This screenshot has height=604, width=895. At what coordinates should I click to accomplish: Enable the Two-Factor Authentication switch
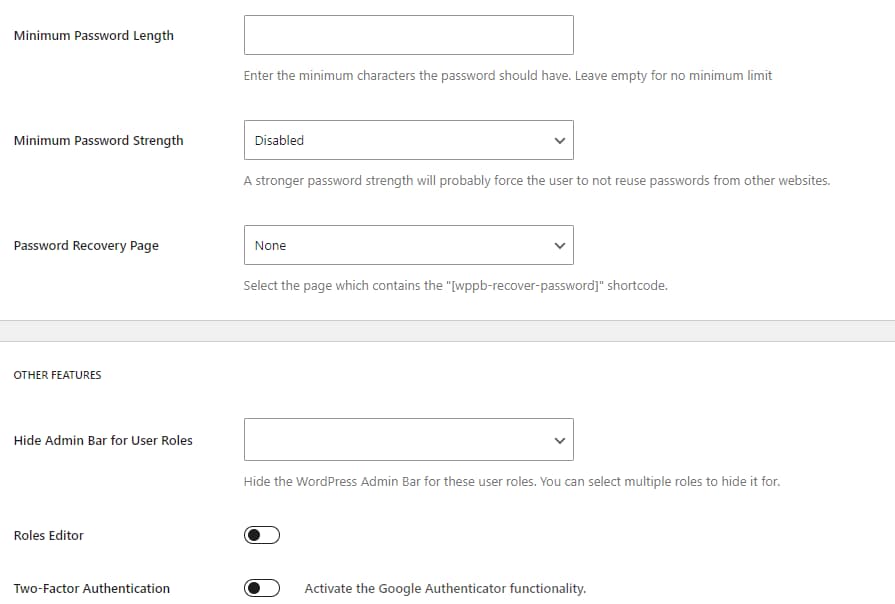[x=261, y=588]
